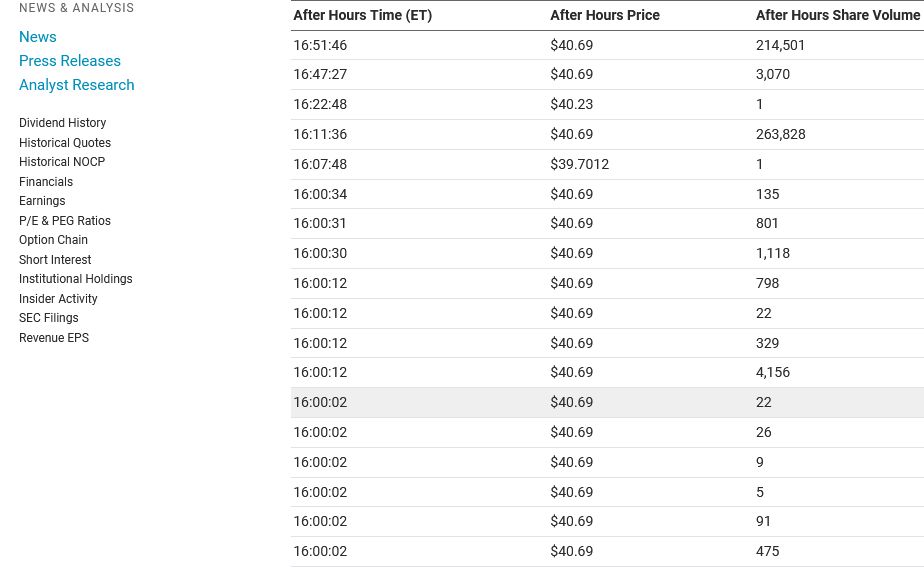This screenshot has height=568, width=924.
Task: Open the News link
Action: click(38, 37)
